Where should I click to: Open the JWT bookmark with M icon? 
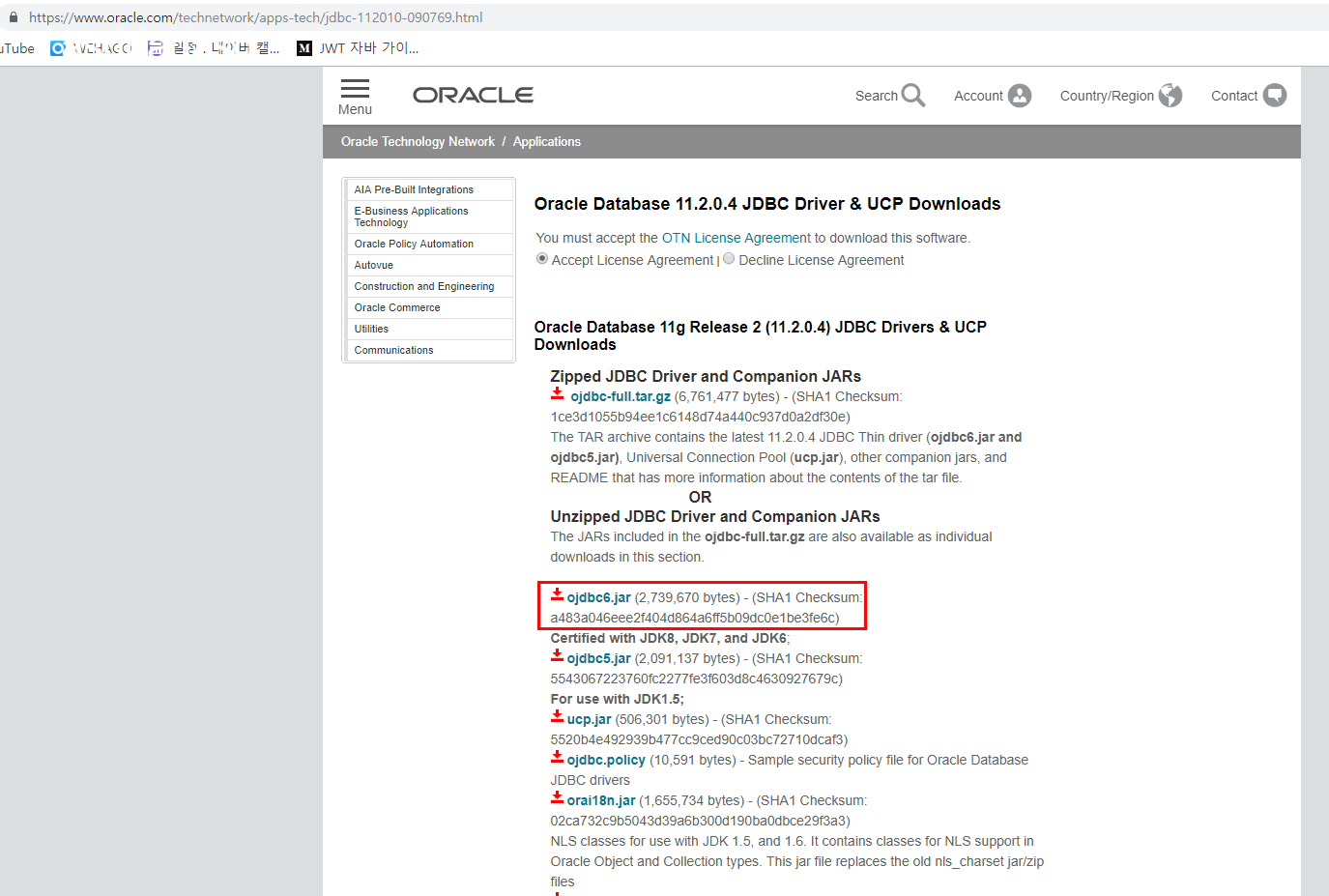pos(358,48)
